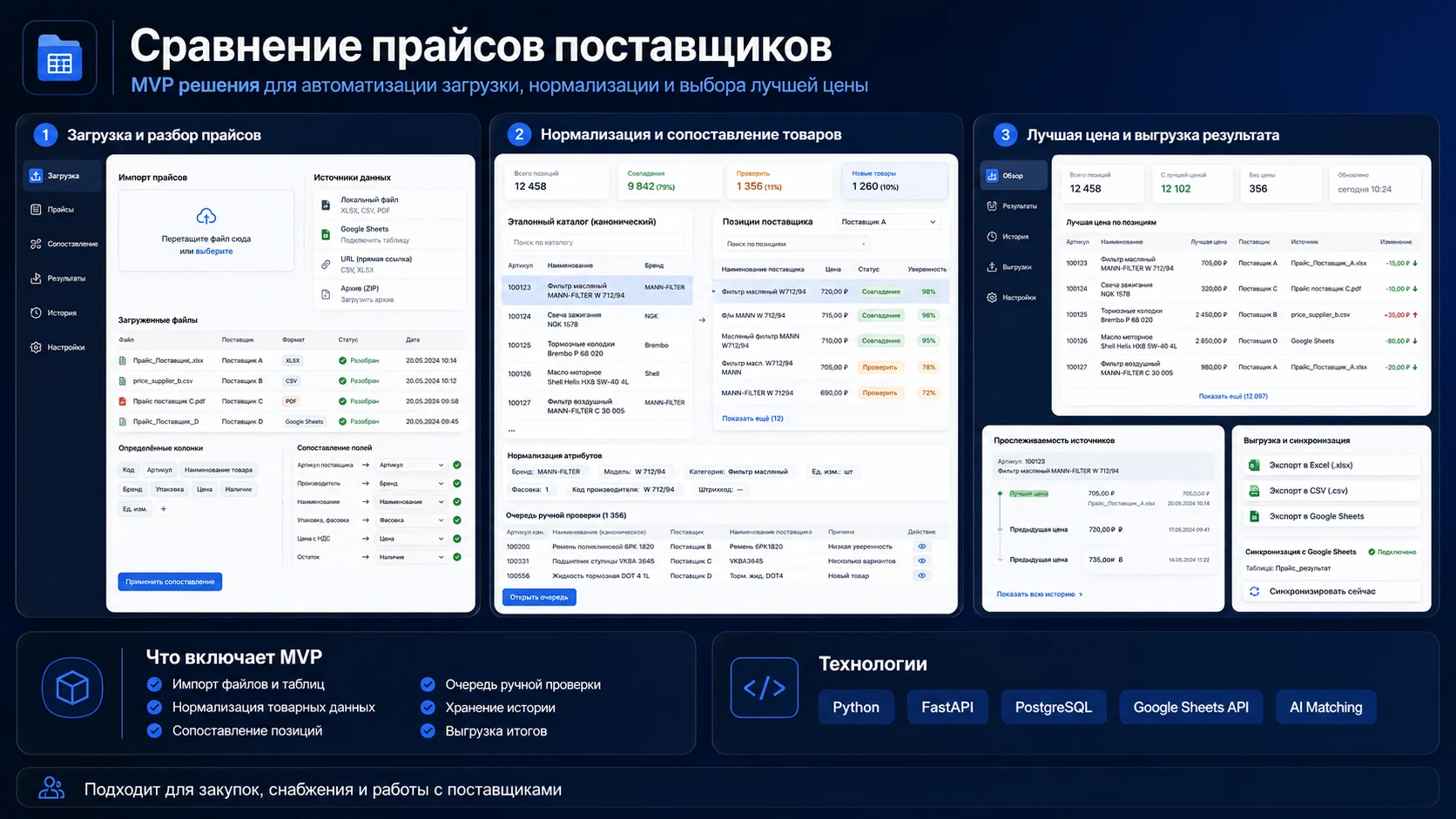This screenshot has width=1456, height=819.
Task: Click the Google Sheets source icon
Action: [x=326, y=235]
